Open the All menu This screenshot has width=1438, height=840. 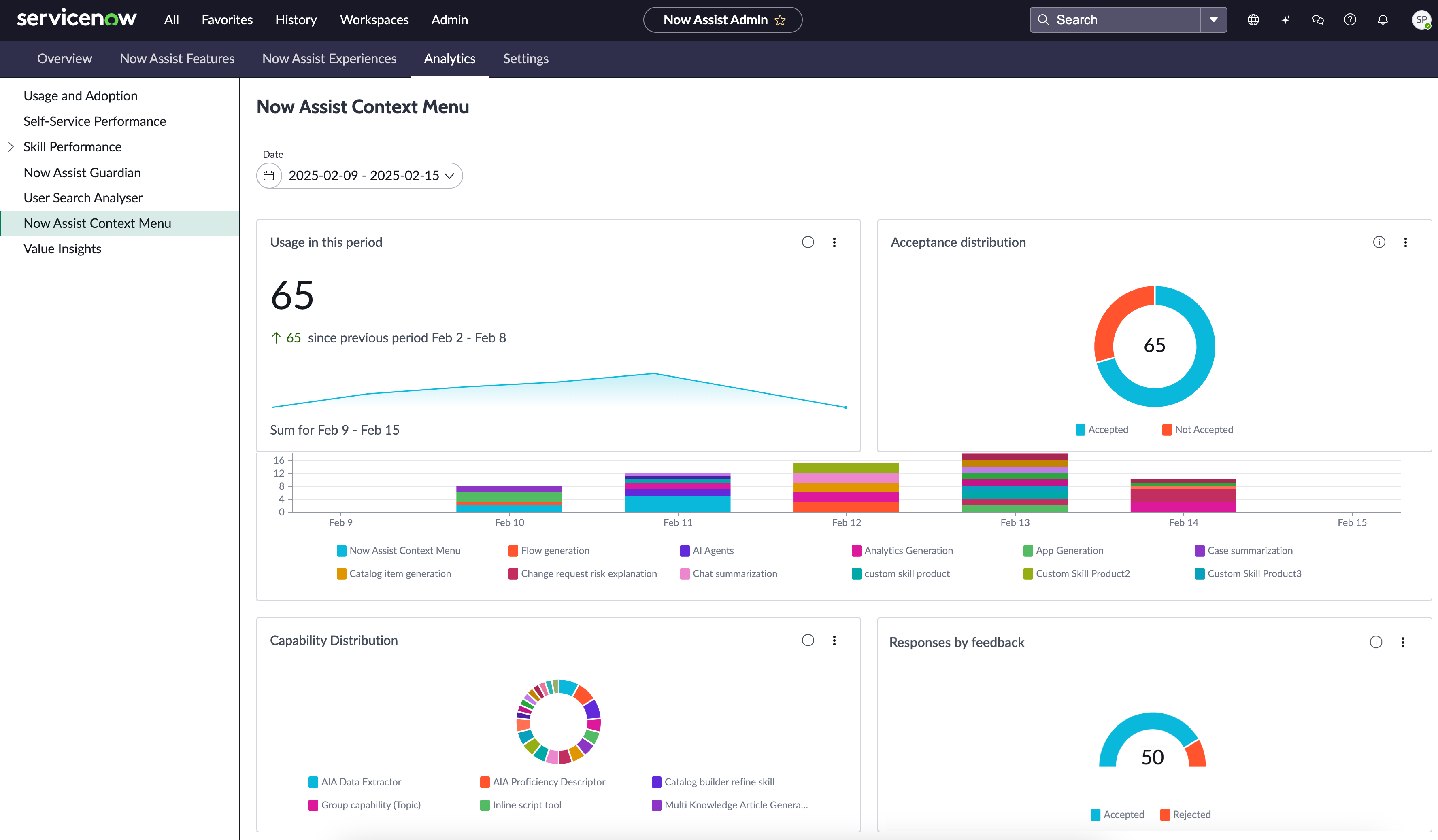tap(171, 20)
